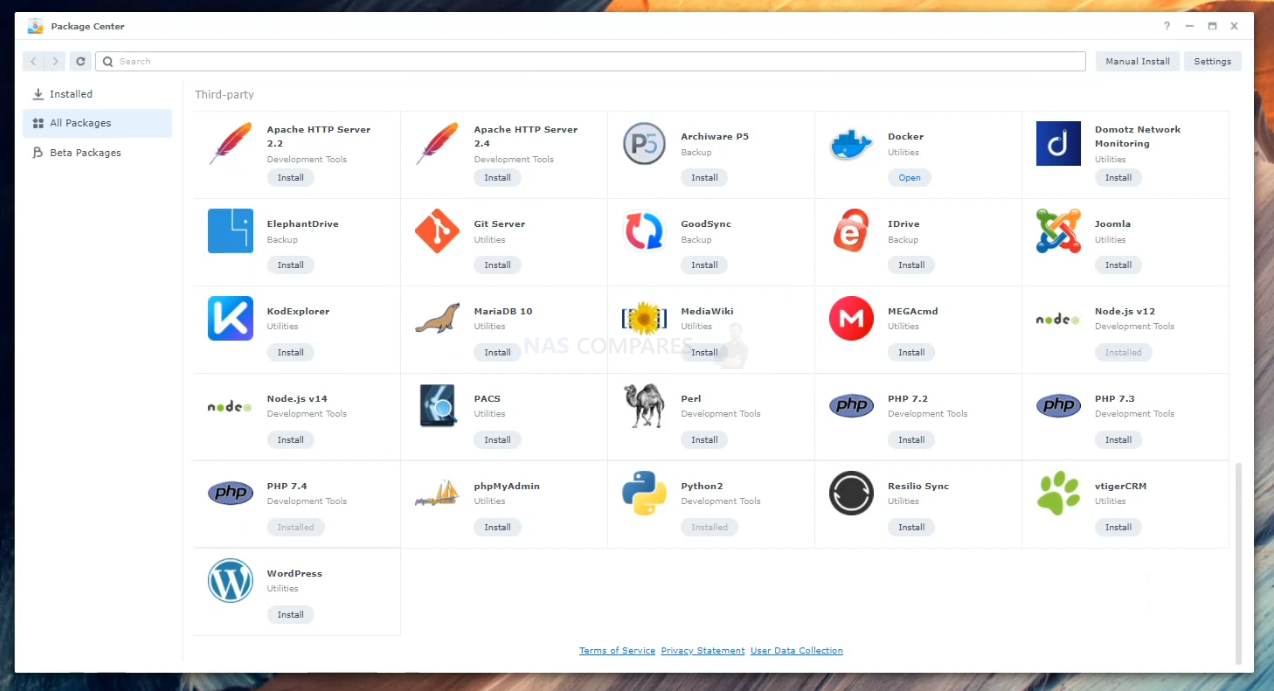The width and height of the screenshot is (1274, 691).
Task: Open the Privacy Statement link
Action: (703, 651)
